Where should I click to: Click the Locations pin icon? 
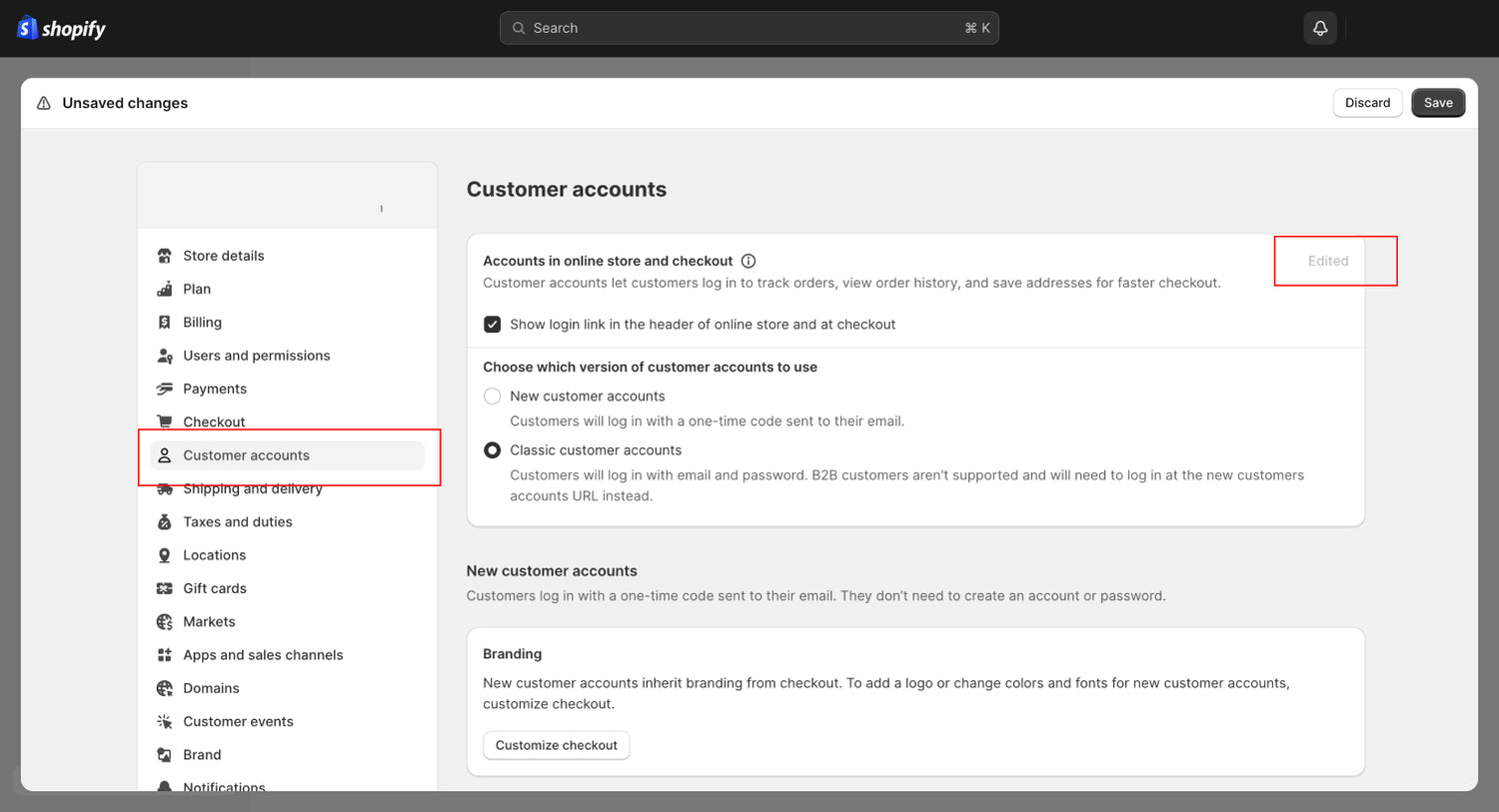coord(165,555)
